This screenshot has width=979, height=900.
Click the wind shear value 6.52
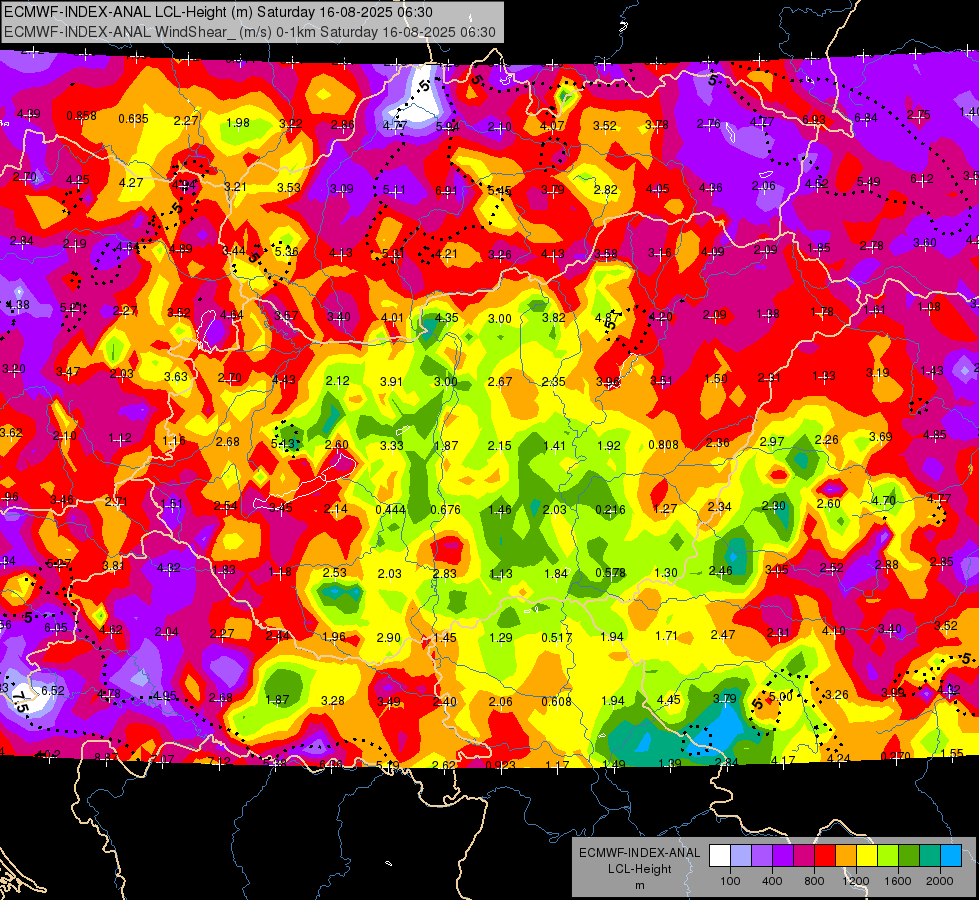pos(53,690)
